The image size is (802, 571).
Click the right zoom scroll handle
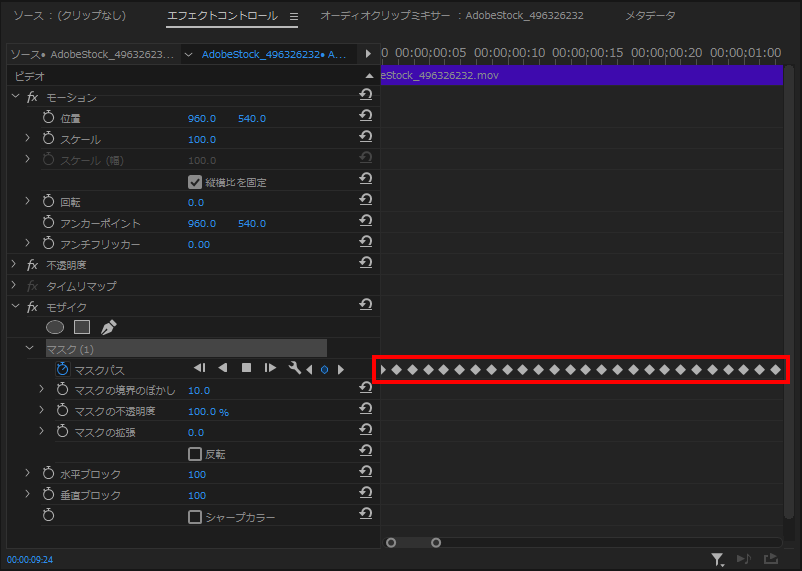point(436,542)
